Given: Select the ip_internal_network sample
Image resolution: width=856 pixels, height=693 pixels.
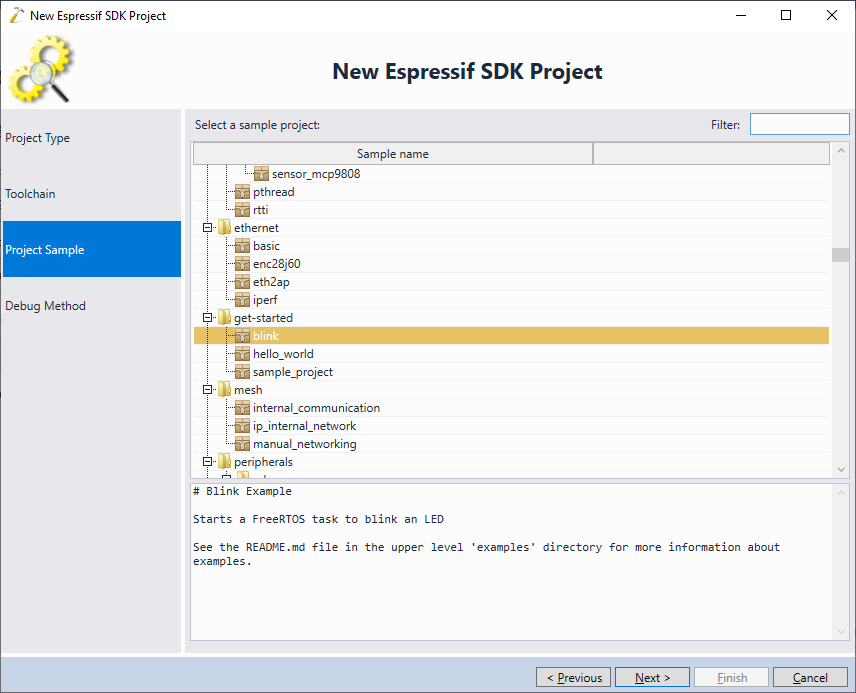Looking at the screenshot, I should point(304,427).
